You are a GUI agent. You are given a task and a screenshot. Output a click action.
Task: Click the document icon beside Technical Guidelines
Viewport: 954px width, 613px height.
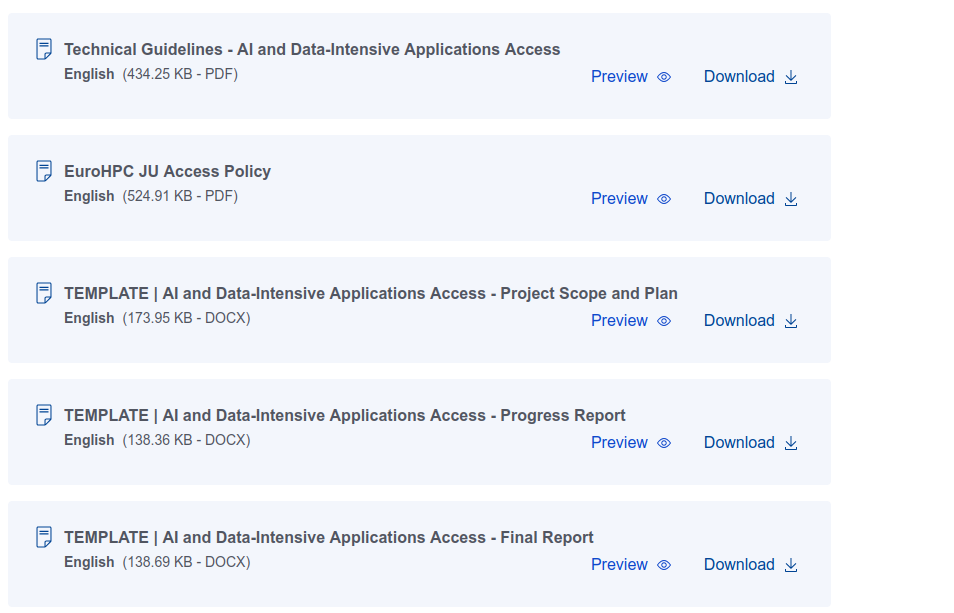click(x=44, y=49)
